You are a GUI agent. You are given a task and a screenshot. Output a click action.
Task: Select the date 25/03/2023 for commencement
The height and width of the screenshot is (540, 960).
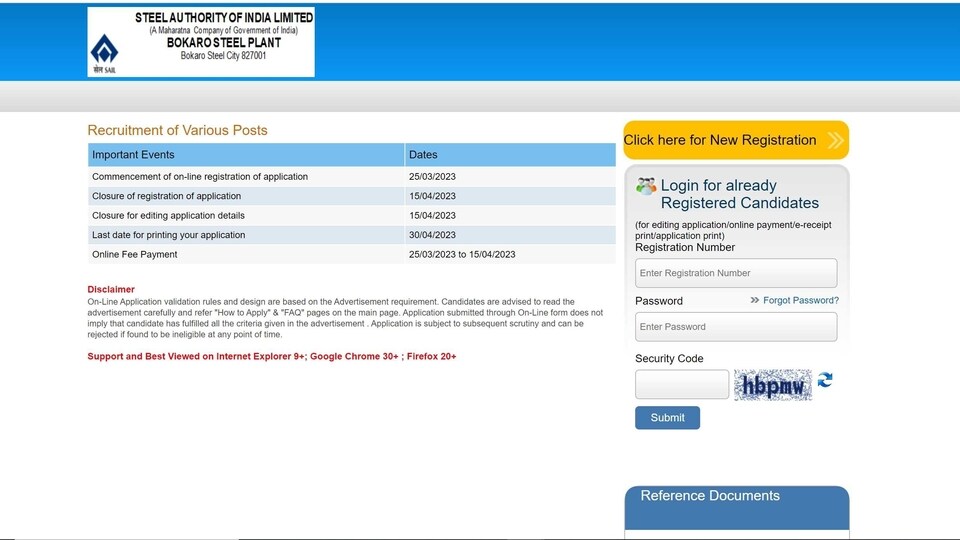click(x=432, y=176)
